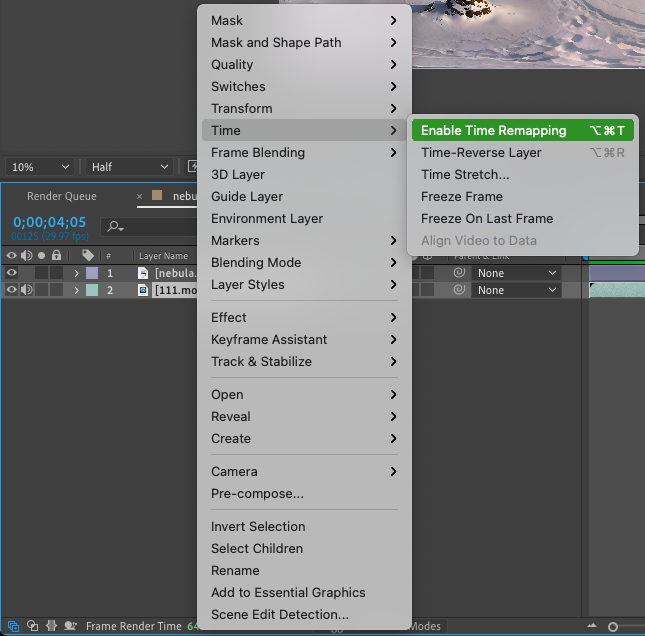Screen dimensions: 645x636
Task: Click the lock column header icon
Action: tap(56, 255)
